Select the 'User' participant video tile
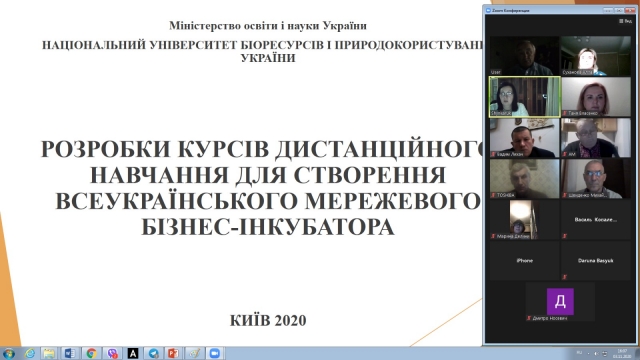The image size is (640, 360). click(x=524, y=56)
